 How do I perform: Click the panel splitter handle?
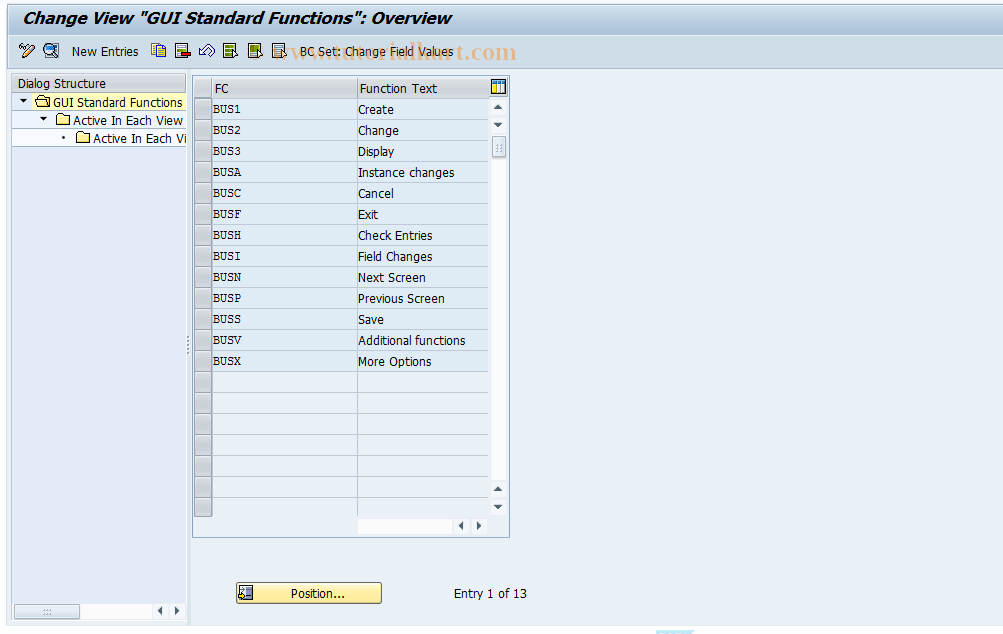[188, 345]
